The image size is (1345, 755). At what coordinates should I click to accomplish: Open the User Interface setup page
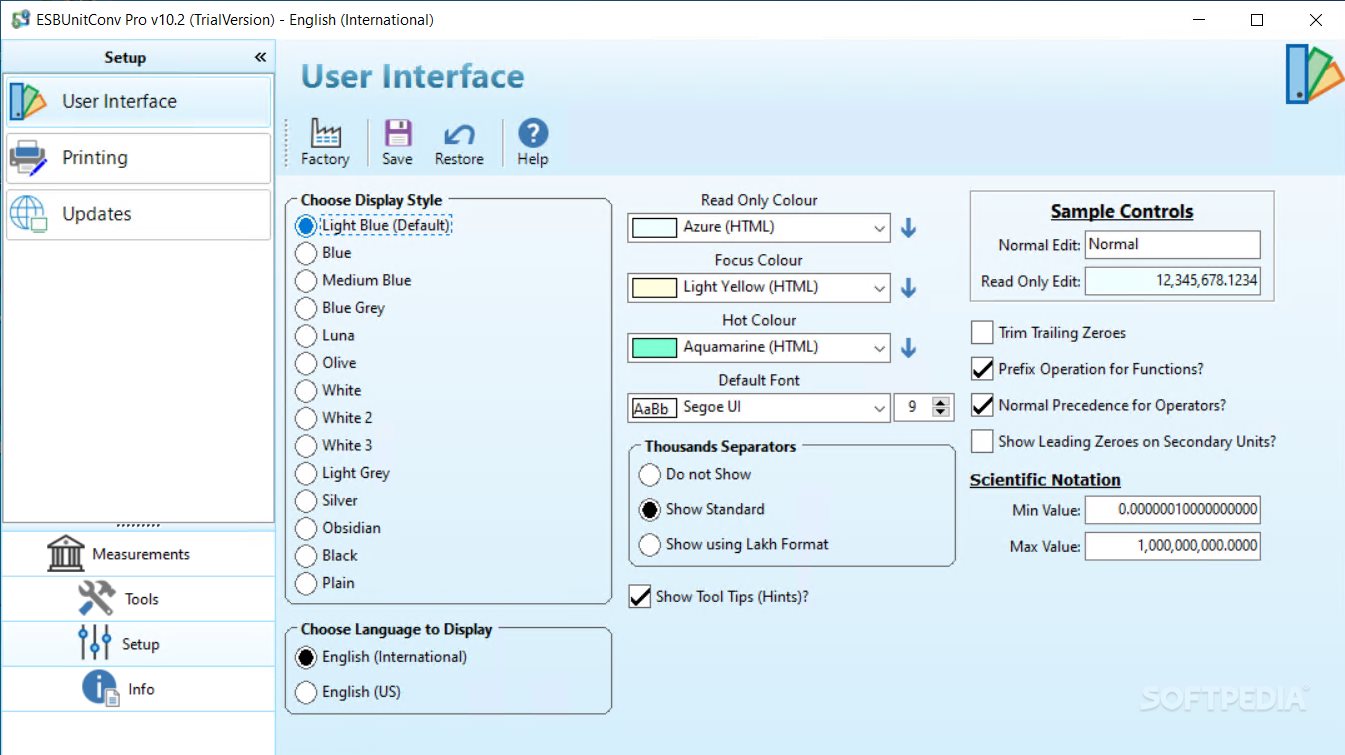(138, 101)
